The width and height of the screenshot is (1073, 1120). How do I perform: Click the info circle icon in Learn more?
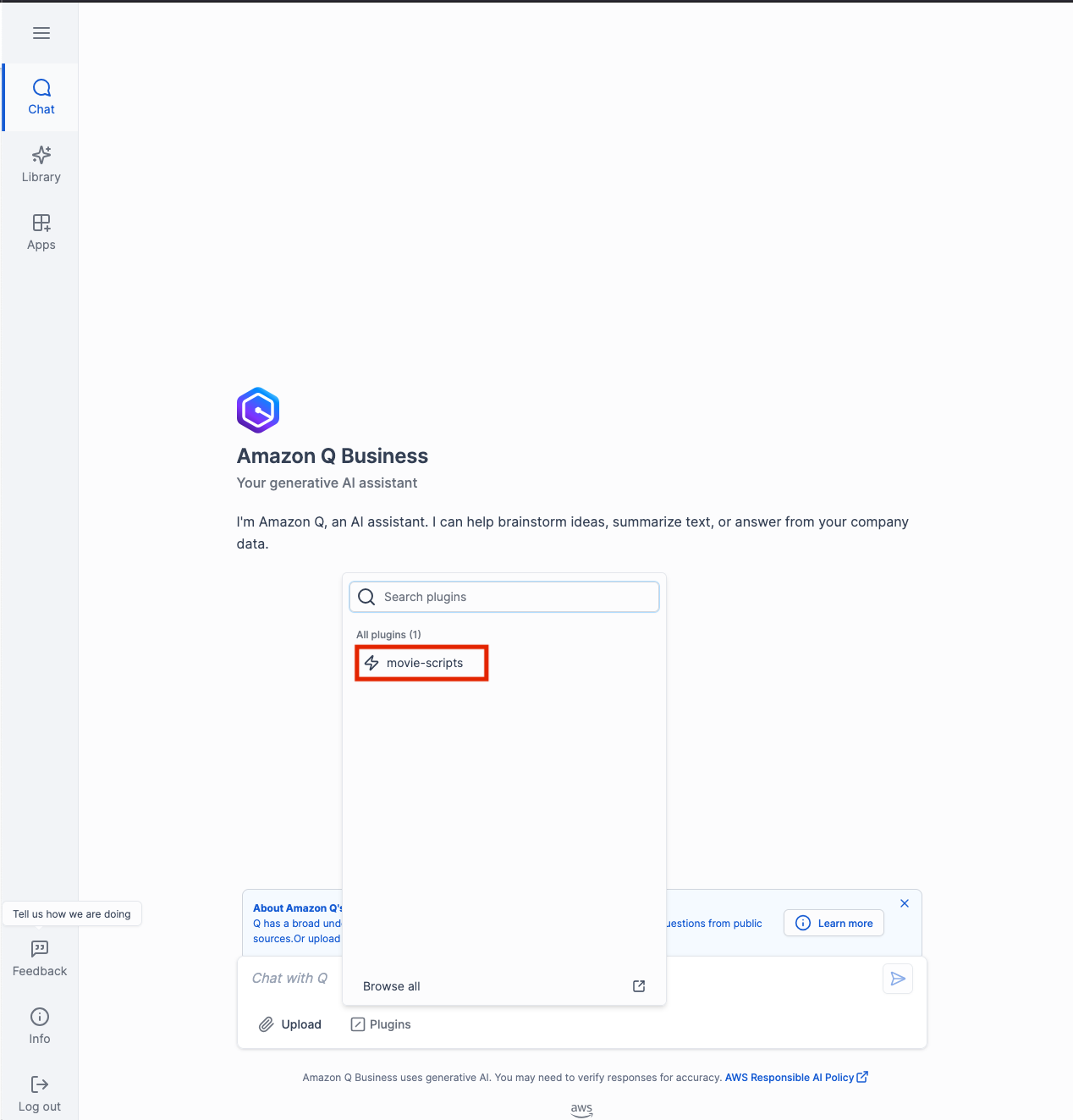click(803, 924)
